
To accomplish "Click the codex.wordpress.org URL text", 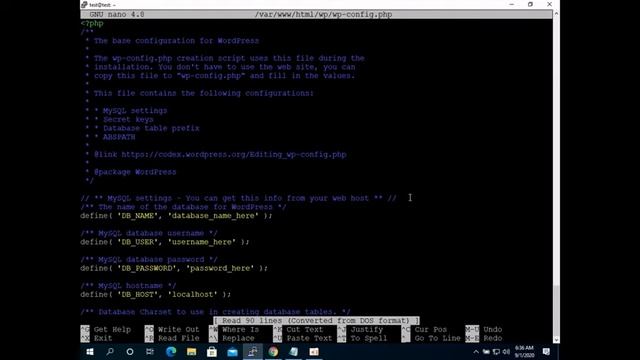I will click(x=234, y=154).
